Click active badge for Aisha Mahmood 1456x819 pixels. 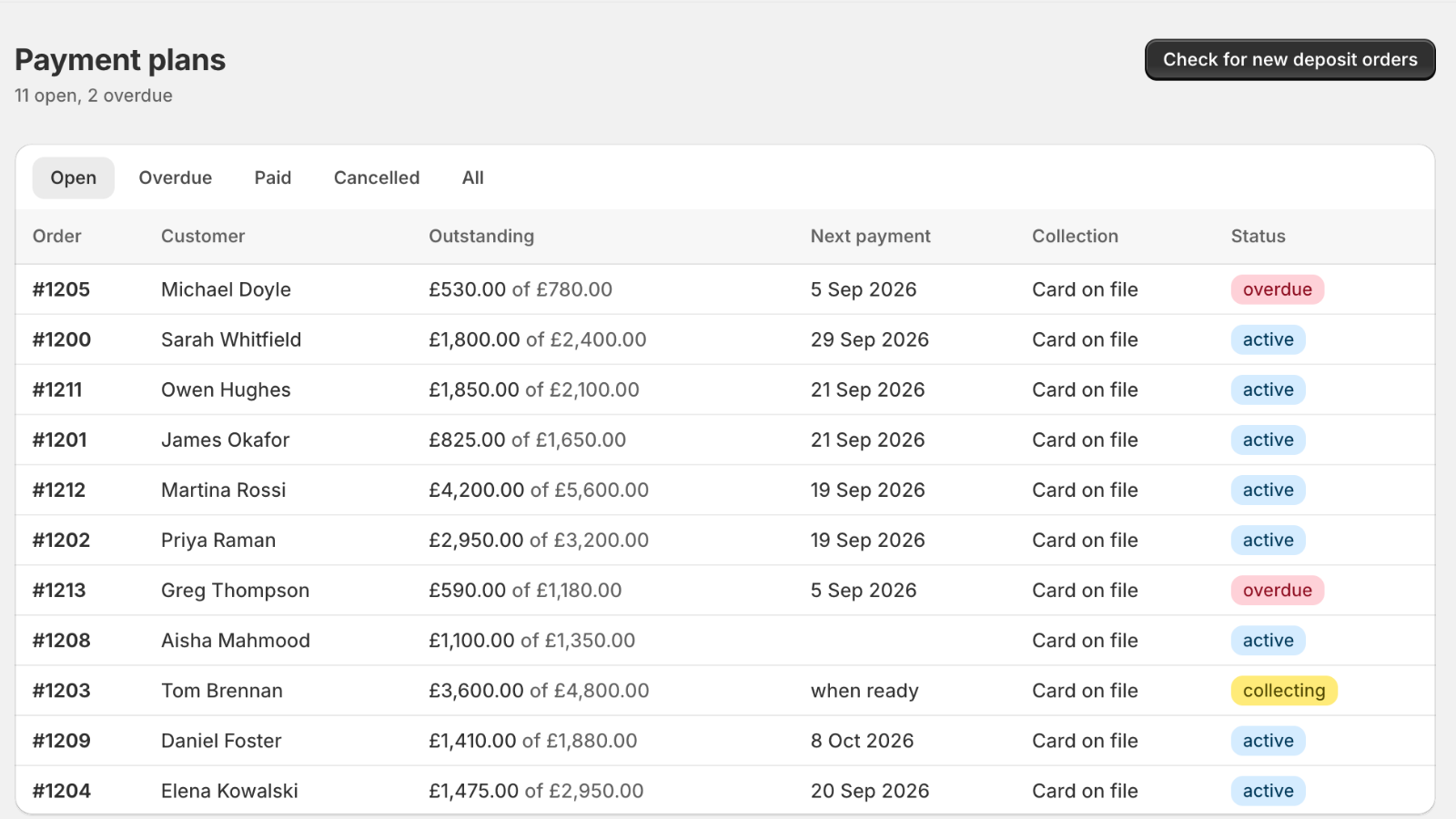coord(1269,640)
